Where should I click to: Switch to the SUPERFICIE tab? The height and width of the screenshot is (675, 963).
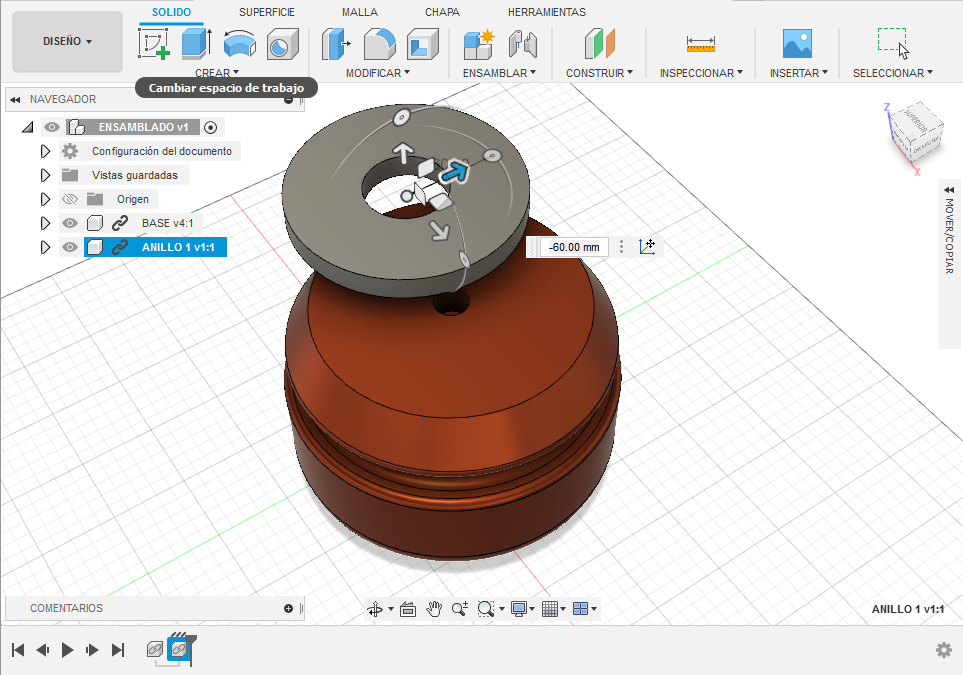[x=267, y=12]
